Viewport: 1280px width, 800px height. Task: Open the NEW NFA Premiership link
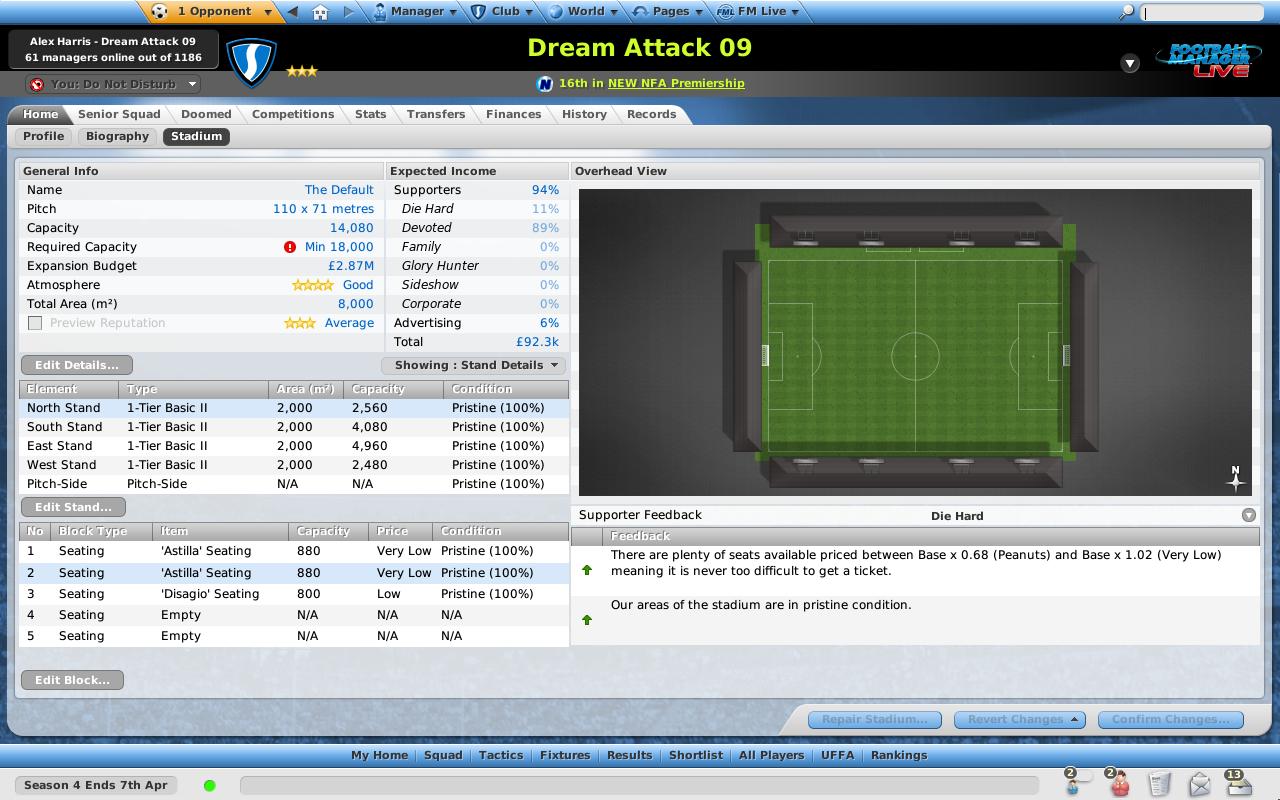click(x=676, y=83)
